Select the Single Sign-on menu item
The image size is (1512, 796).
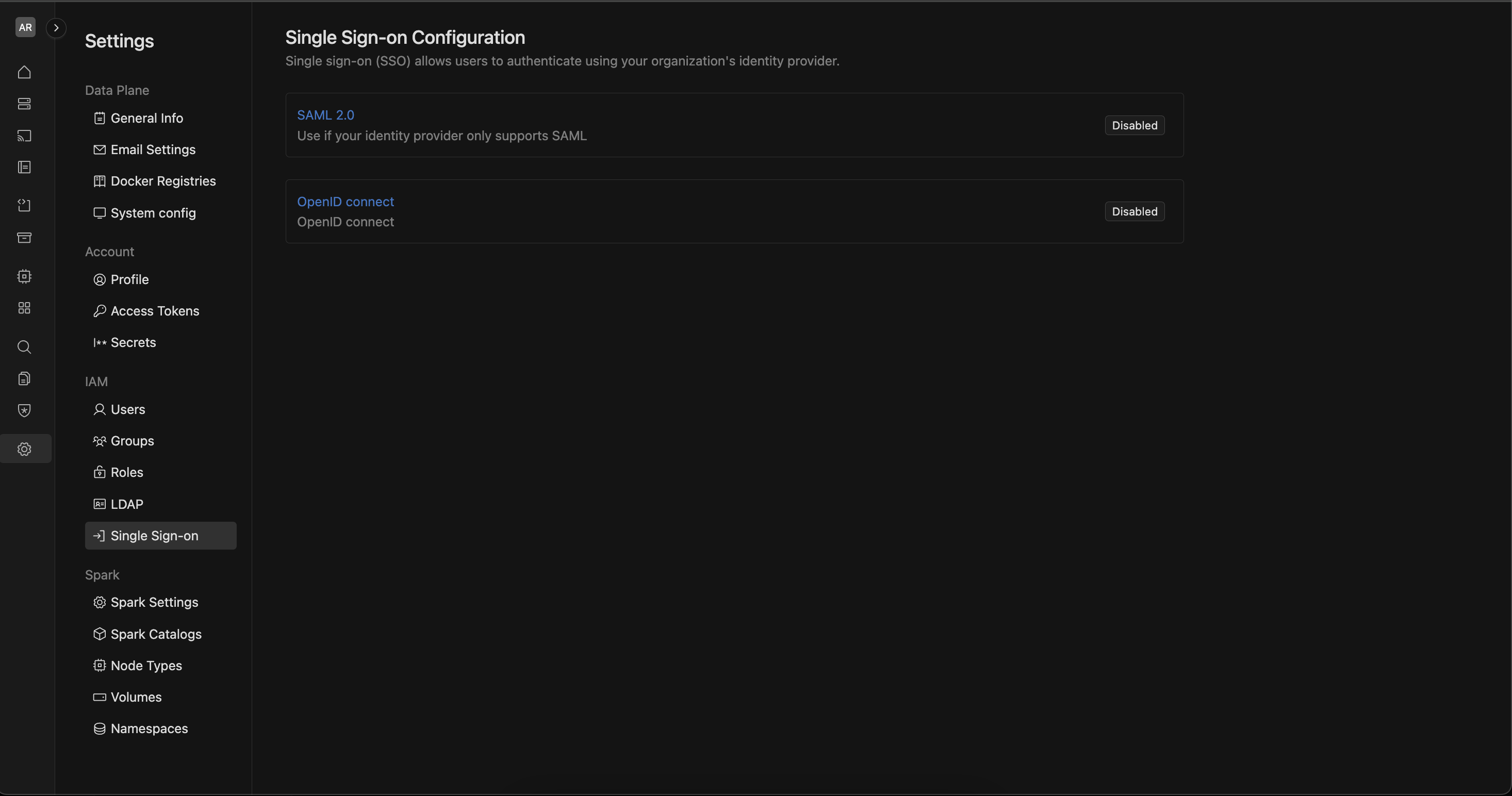click(161, 536)
